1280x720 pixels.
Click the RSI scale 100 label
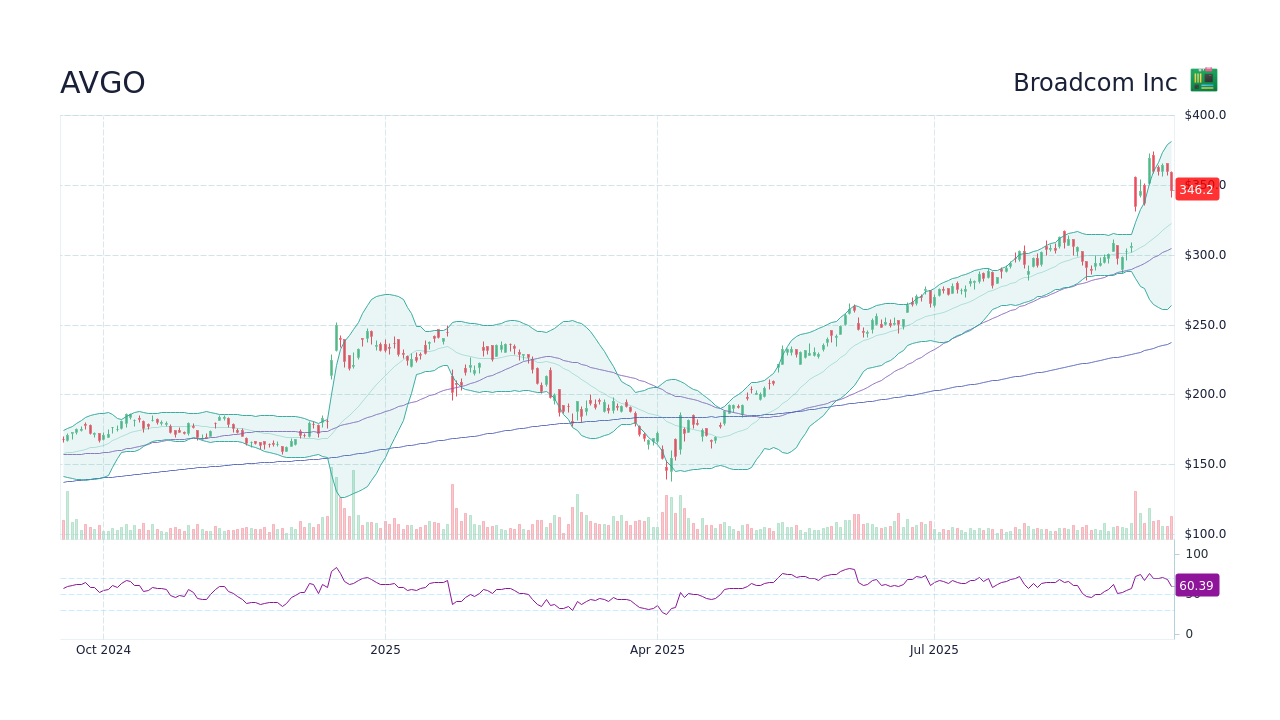(1197, 554)
